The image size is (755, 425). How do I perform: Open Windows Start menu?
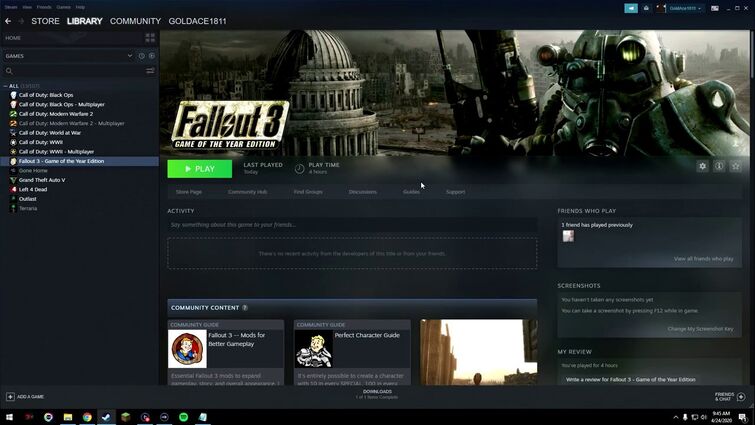point(9,417)
